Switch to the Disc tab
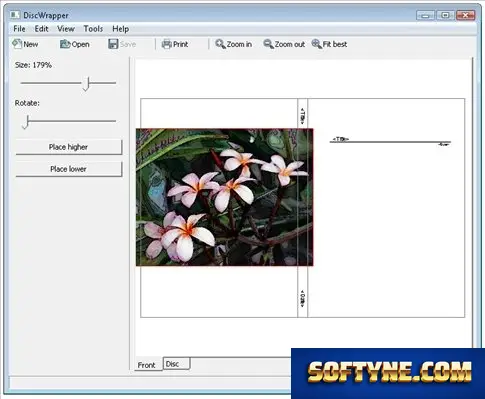Viewport: 485px width, 399px height. [x=176, y=364]
